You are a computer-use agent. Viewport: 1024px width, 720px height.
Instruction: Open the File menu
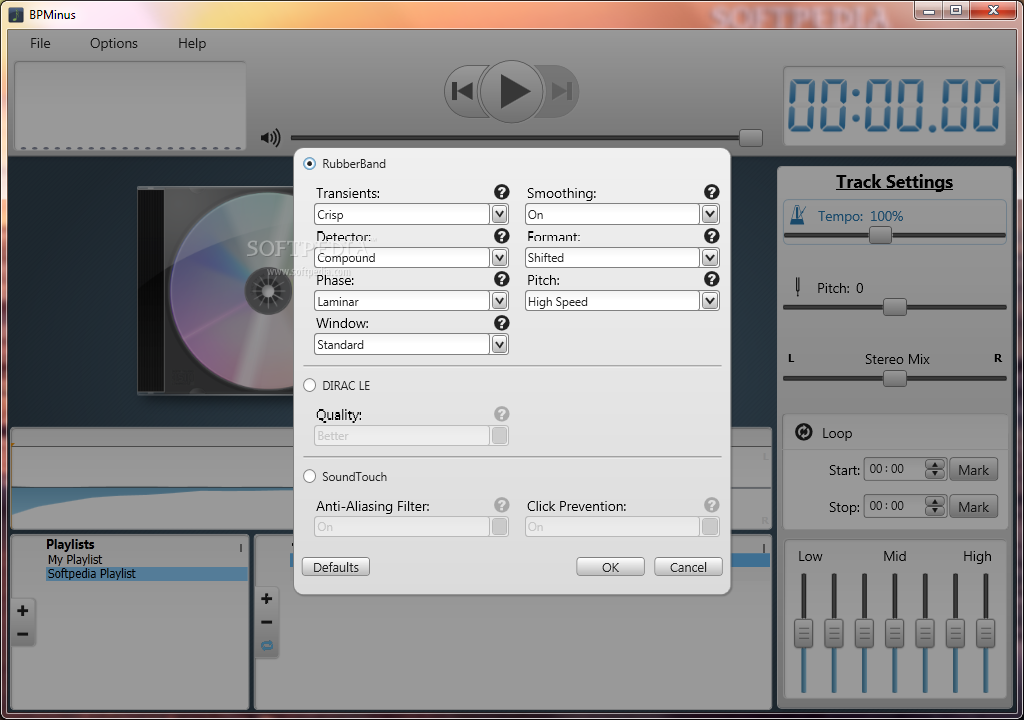[40, 43]
